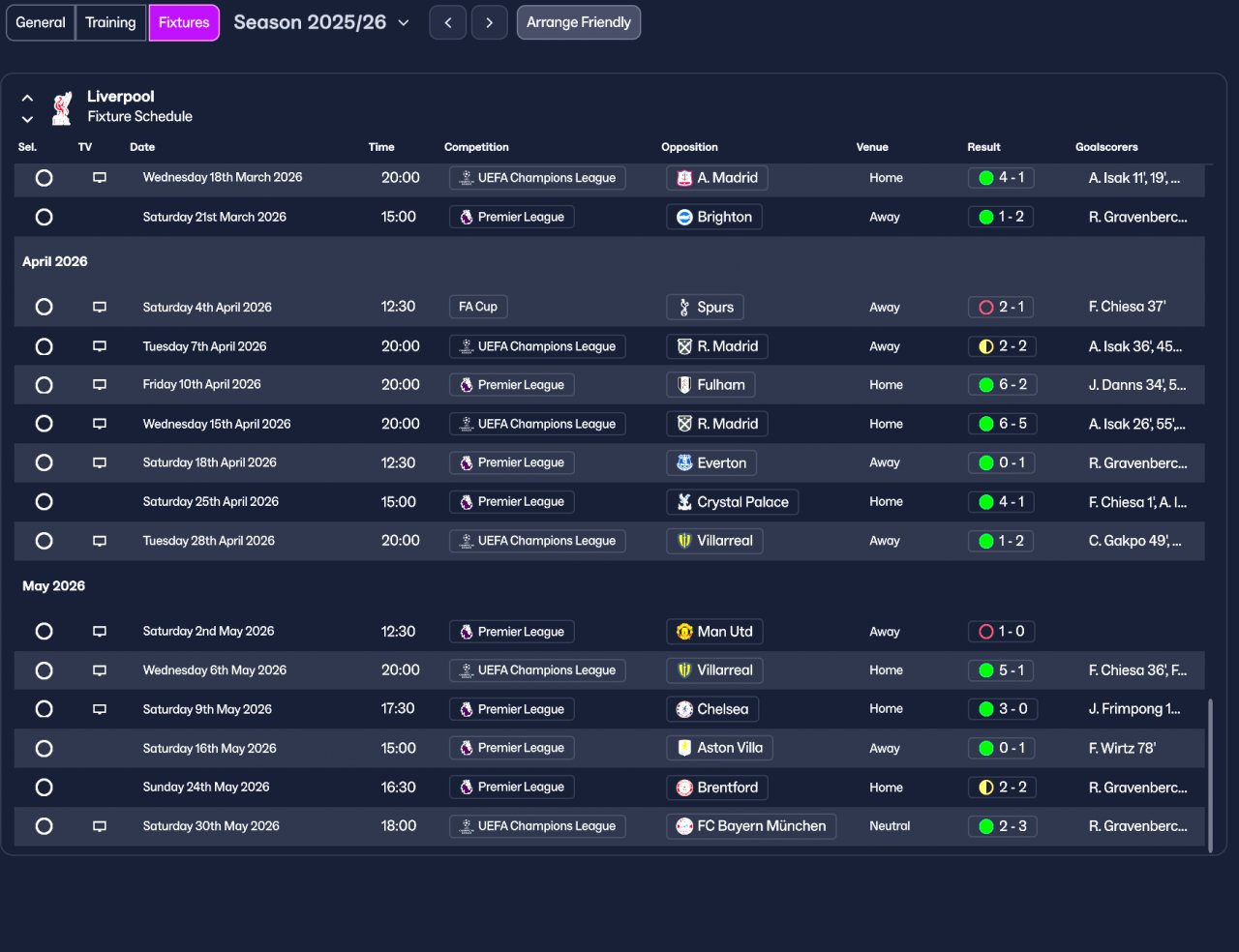This screenshot has width=1239, height=952.
Task: Sort fixtures by the Result column header
Action: pyautogui.click(x=983, y=147)
